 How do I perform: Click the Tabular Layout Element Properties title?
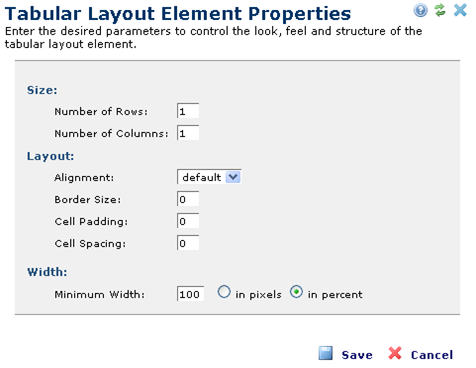click(x=178, y=14)
